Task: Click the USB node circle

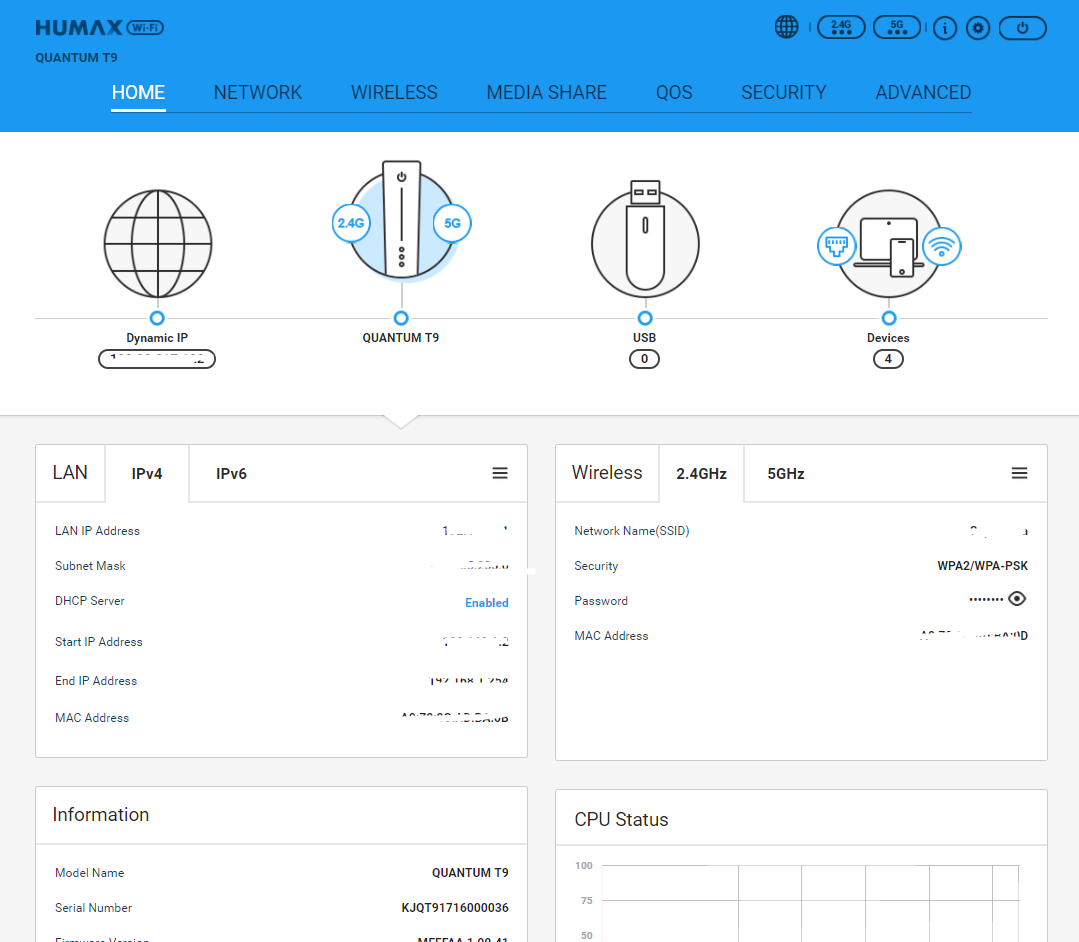Action: click(645, 318)
